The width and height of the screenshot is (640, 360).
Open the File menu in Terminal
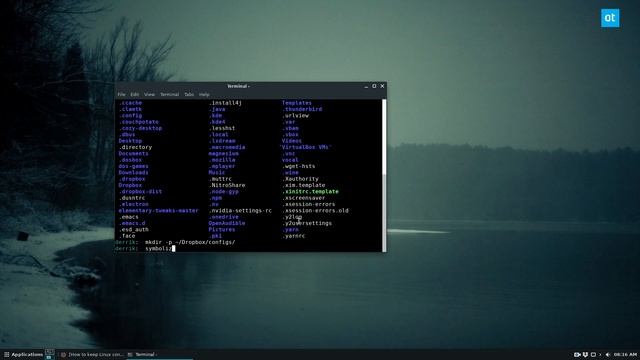coord(121,94)
